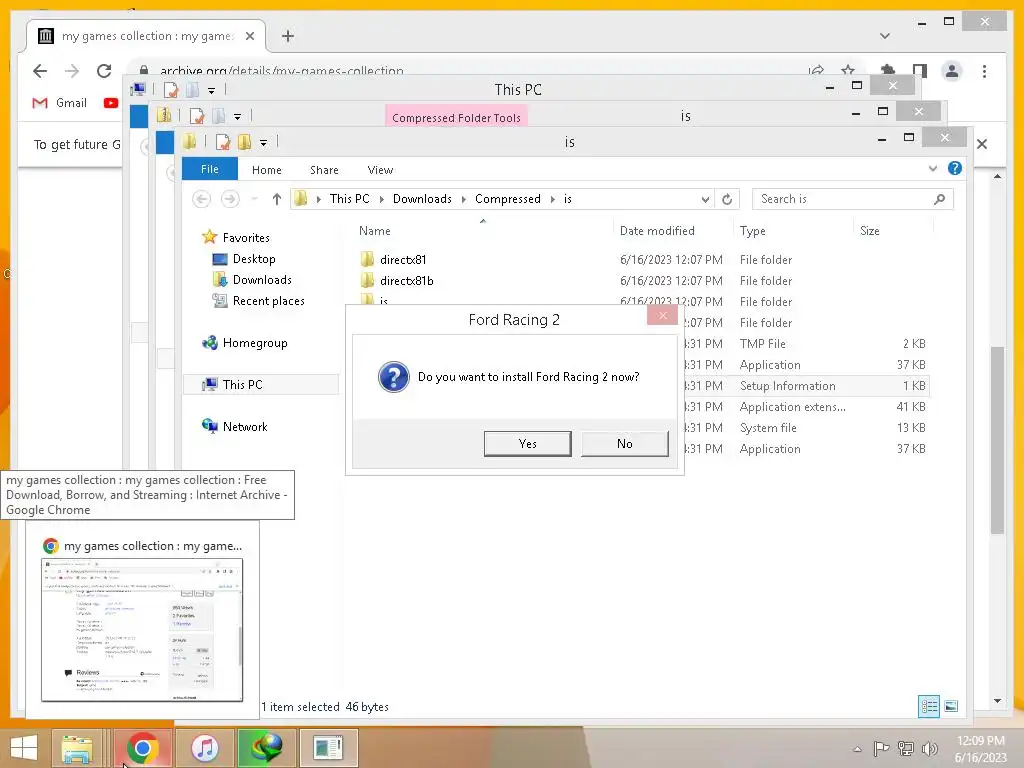Open the Windows Start button
Screen dimensions: 1024x768
tap(24, 748)
